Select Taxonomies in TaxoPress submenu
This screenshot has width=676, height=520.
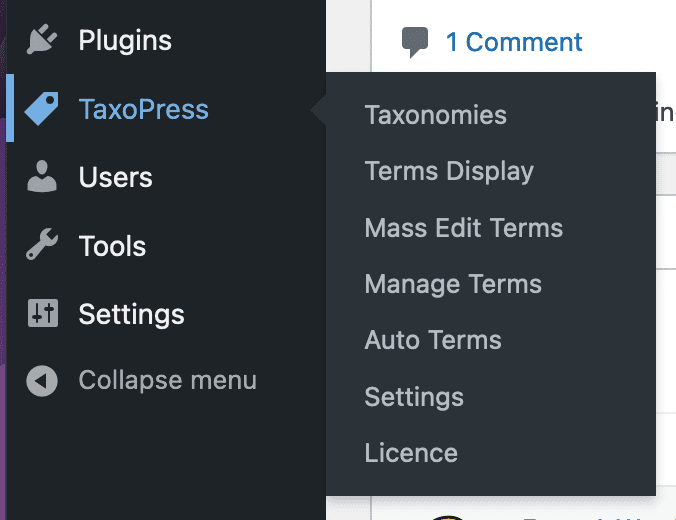tap(435, 115)
